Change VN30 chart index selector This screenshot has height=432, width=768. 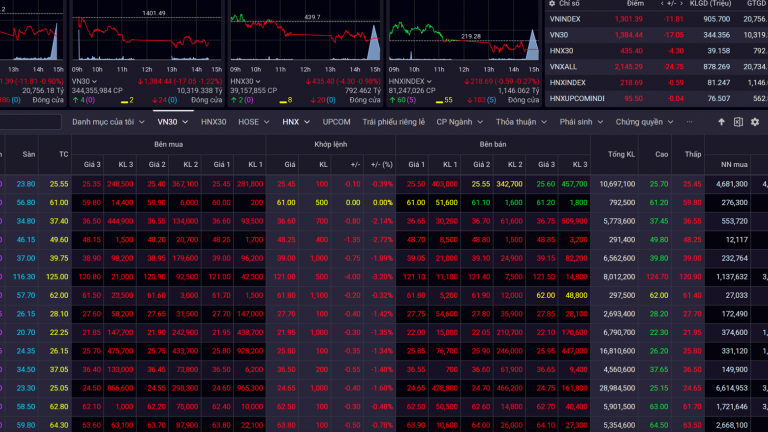click(84, 81)
